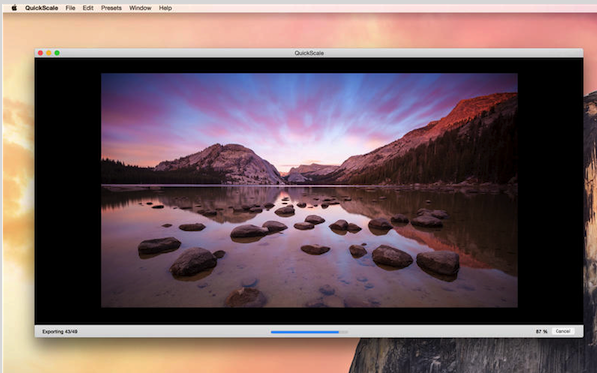This screenshot has height=373, width=597.
Task: Open the Help menu
Action: [165, 8]
